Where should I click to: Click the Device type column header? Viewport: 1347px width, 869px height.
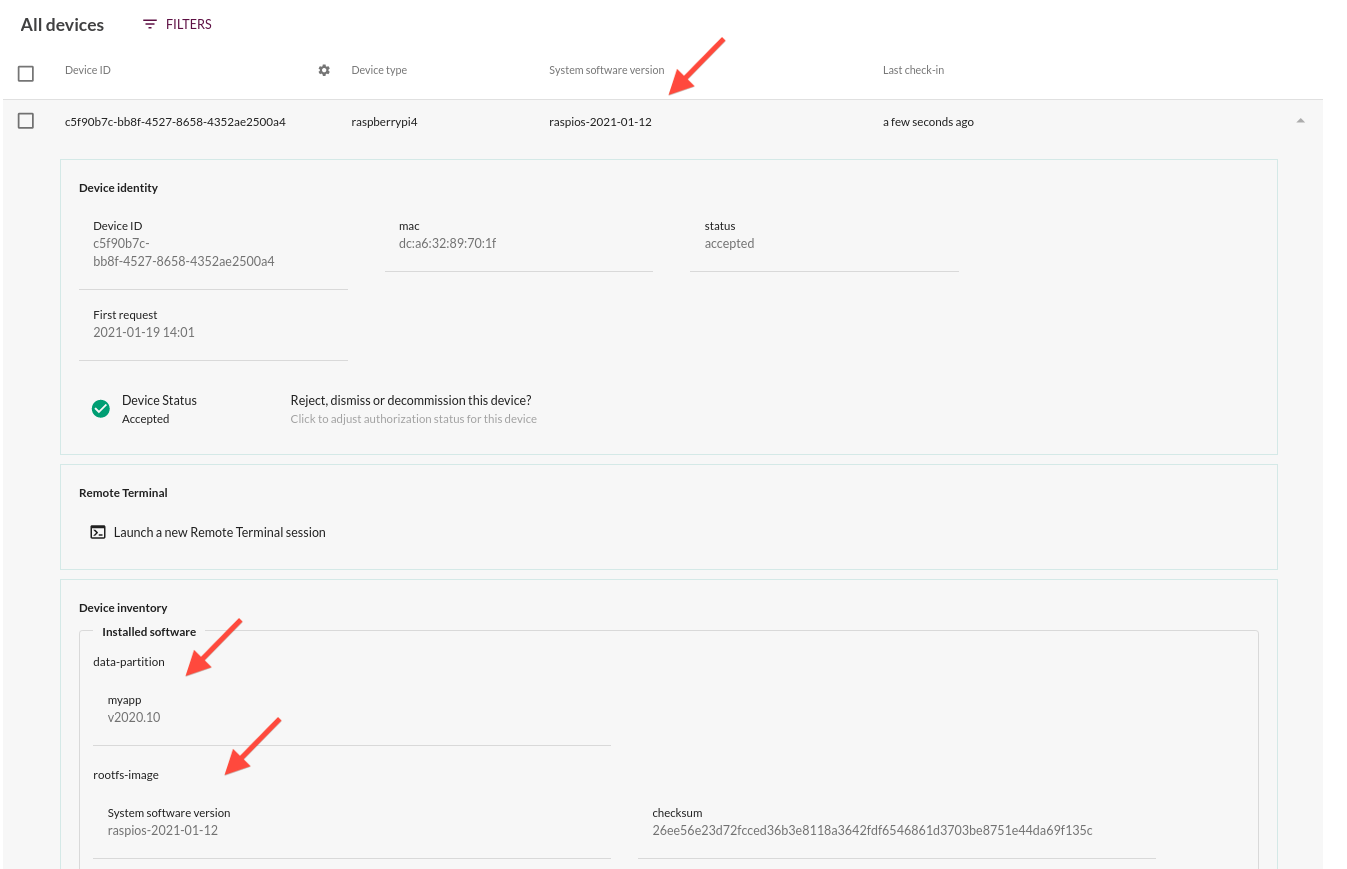[379, 70]
